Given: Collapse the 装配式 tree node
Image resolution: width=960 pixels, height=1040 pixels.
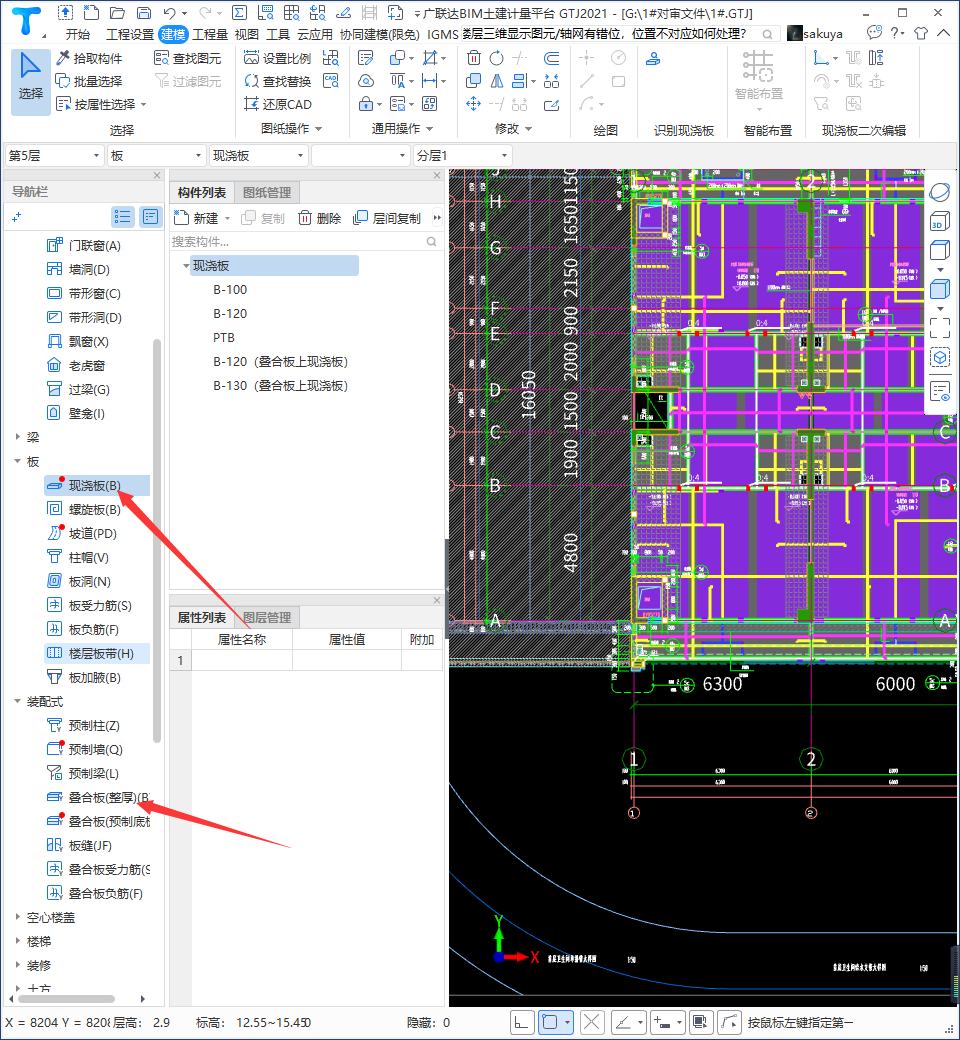Looking at the screenshot, I should (x=18, y=701).
